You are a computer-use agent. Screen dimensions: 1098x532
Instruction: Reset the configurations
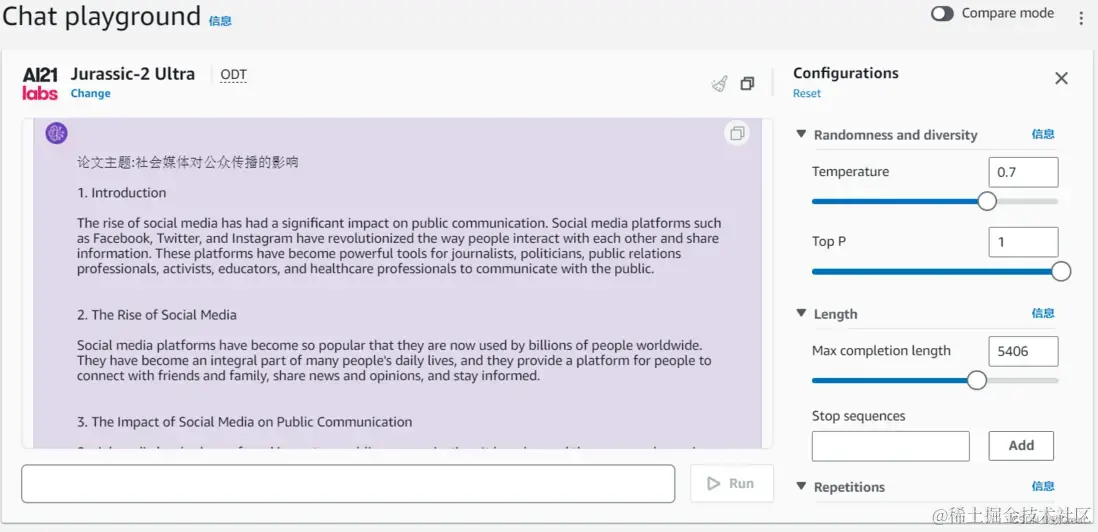[x=806, y=94]
